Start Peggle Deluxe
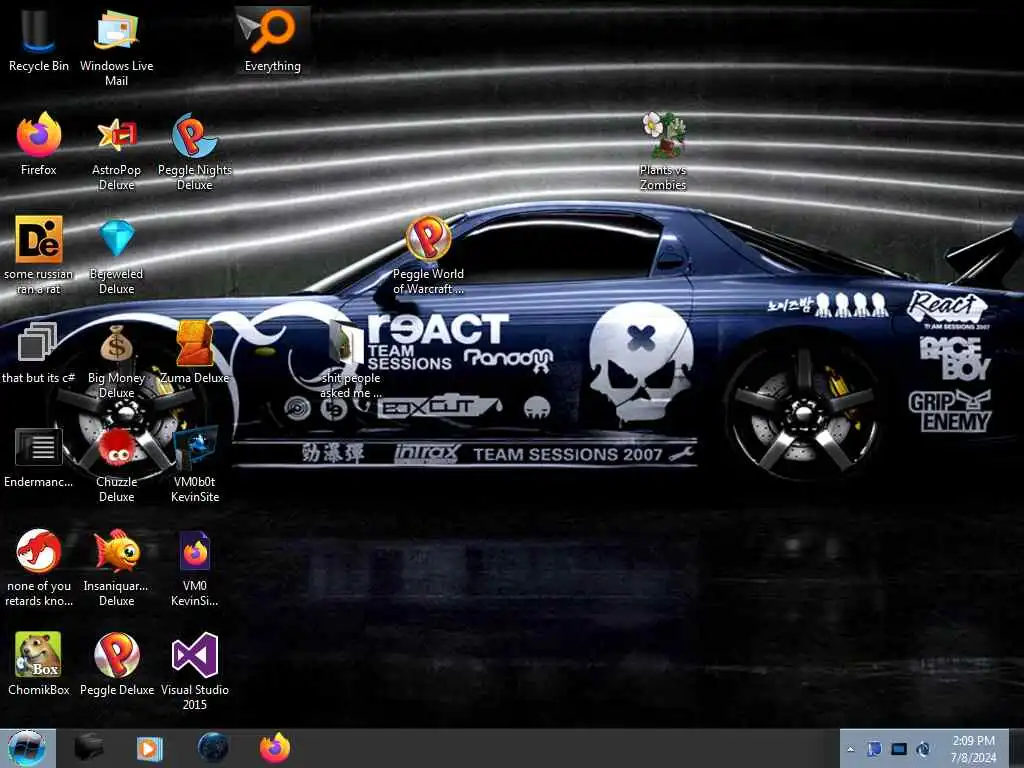Image resolution: width=1024 pixels, height=768 pixels. (x=116, y=664)
